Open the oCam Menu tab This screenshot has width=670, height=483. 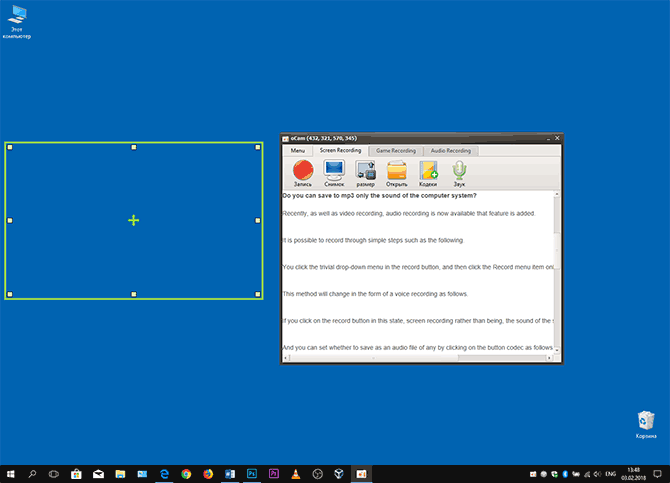[298, 151]
